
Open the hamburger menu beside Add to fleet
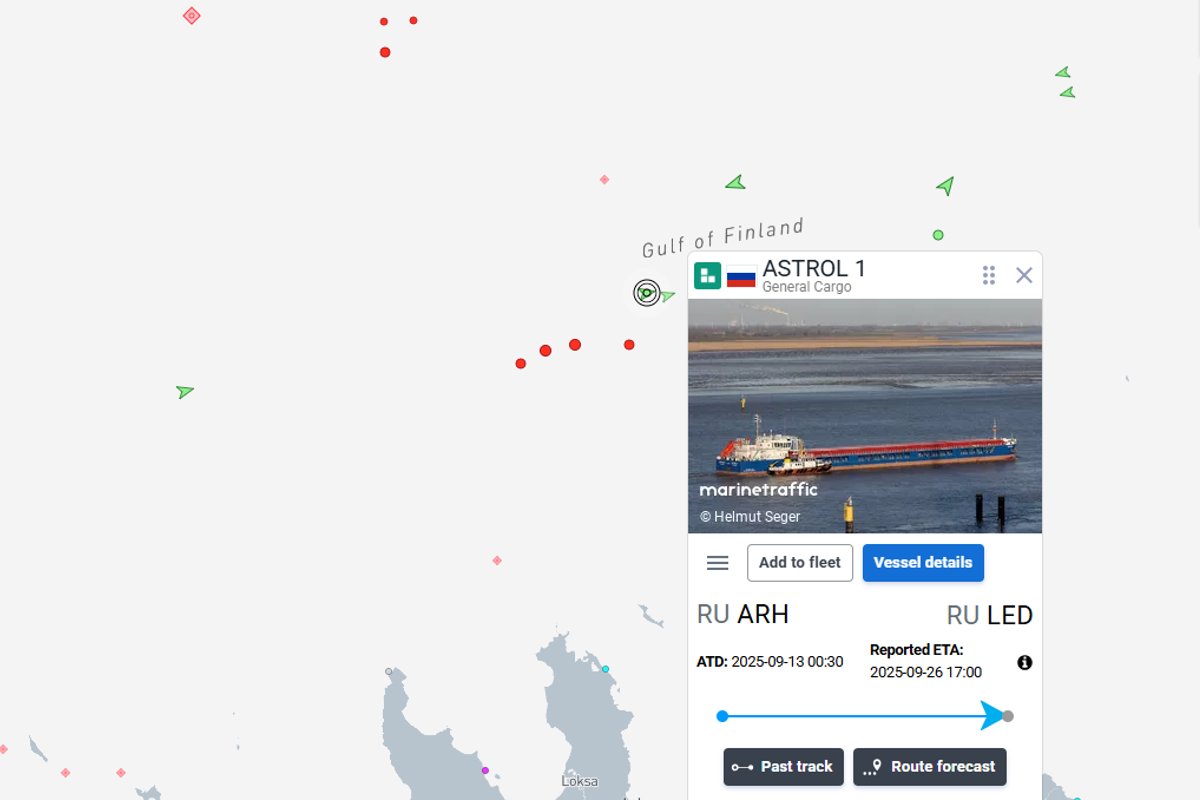coord(717,563)
